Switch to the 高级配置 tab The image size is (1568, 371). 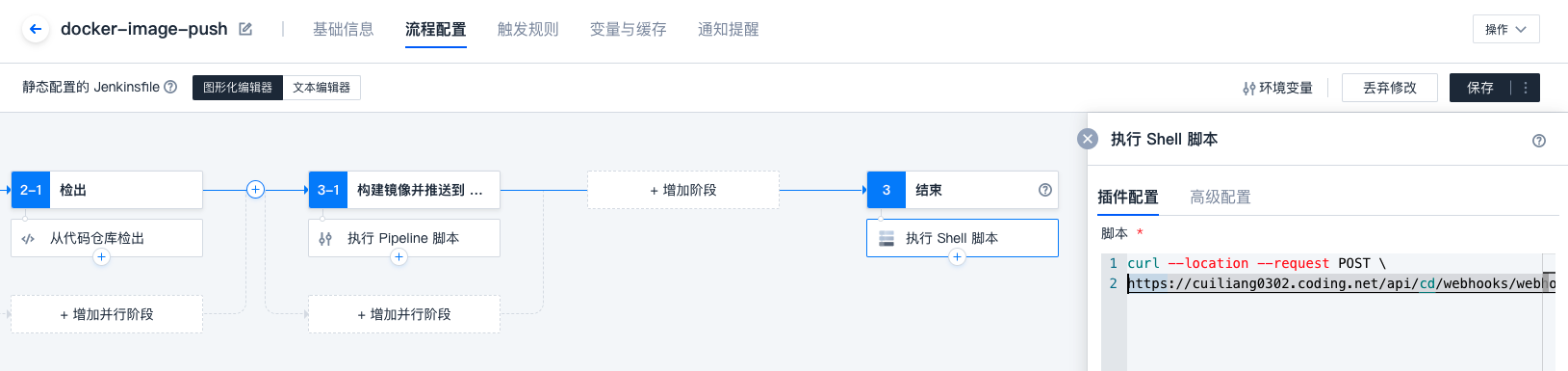tap(1221, 197)
